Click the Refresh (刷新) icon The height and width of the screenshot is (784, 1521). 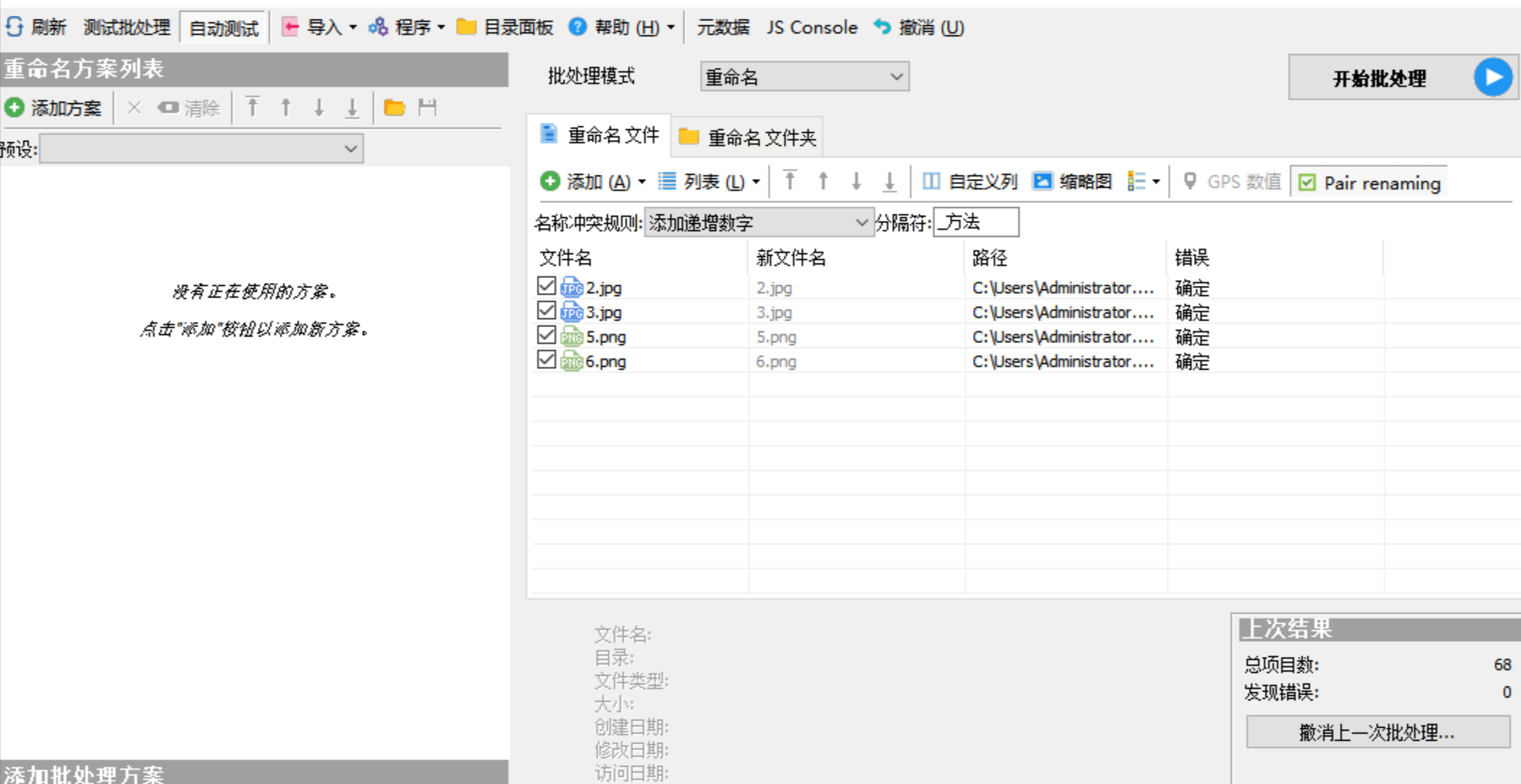tap(14, 27)
